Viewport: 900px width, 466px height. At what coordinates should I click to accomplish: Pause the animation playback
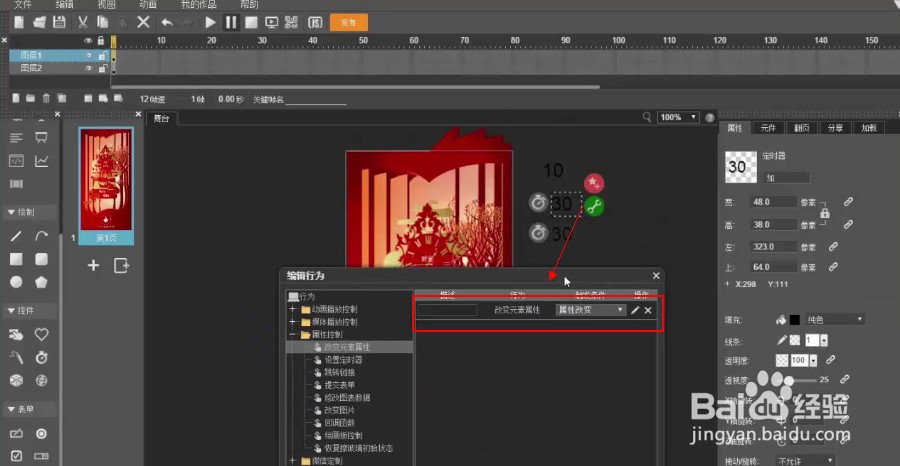point(231,22)
